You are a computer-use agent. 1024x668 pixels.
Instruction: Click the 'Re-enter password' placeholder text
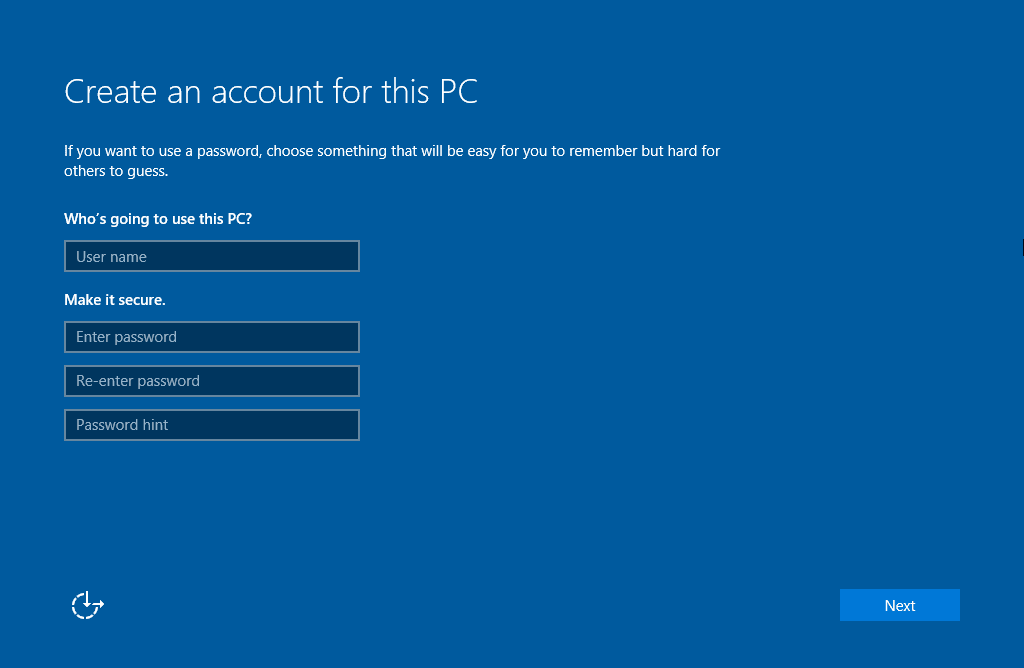(138, 381)
